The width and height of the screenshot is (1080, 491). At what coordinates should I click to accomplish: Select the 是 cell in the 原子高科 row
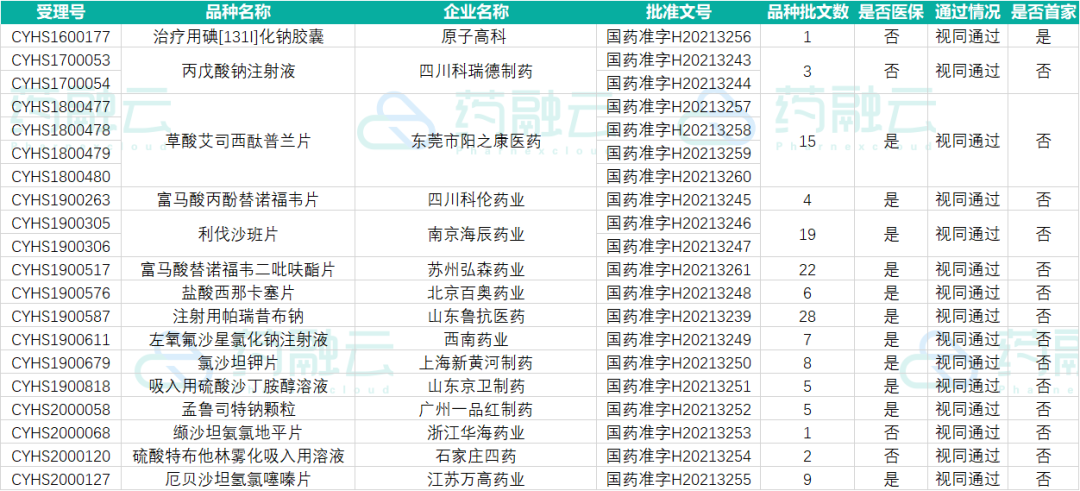(1043, 36)
